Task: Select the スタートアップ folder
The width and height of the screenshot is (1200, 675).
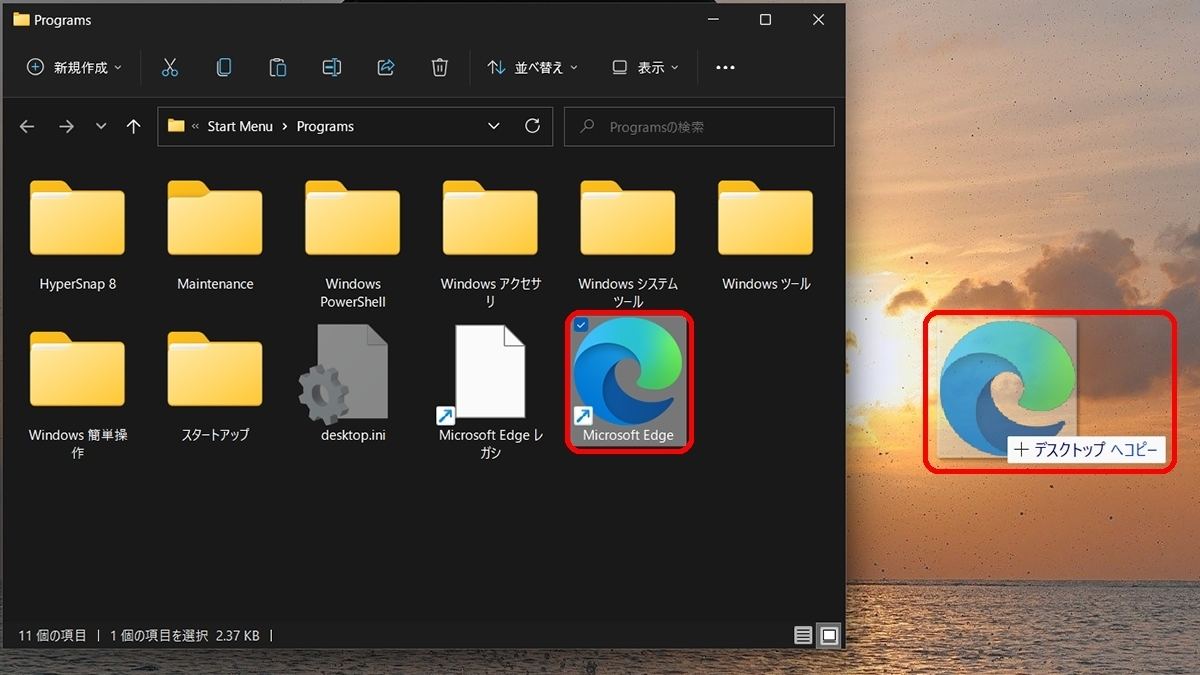Action: click(x=215, y=385)
